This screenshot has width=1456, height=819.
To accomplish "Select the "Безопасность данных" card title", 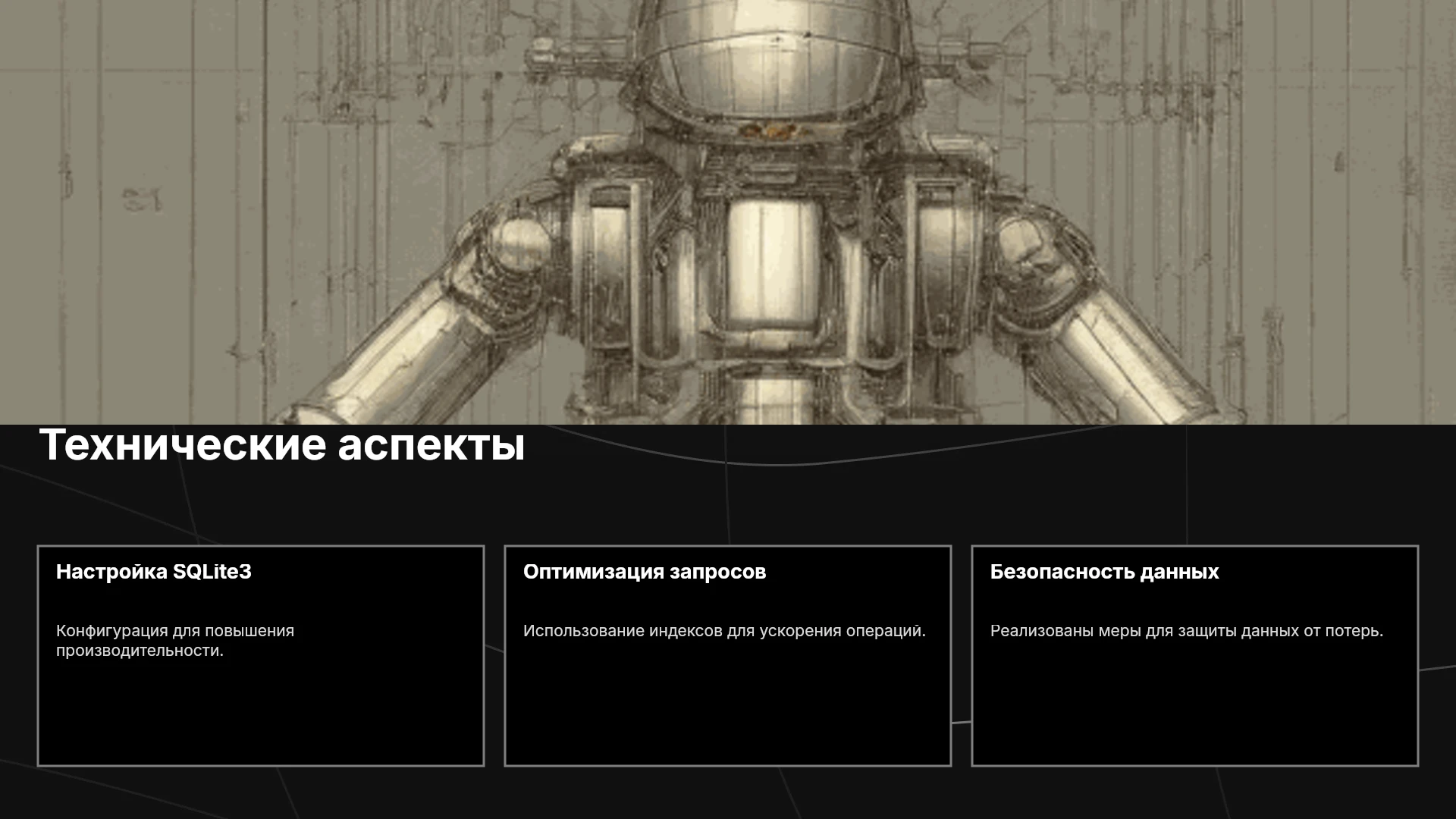I will tap(1104, 572).
